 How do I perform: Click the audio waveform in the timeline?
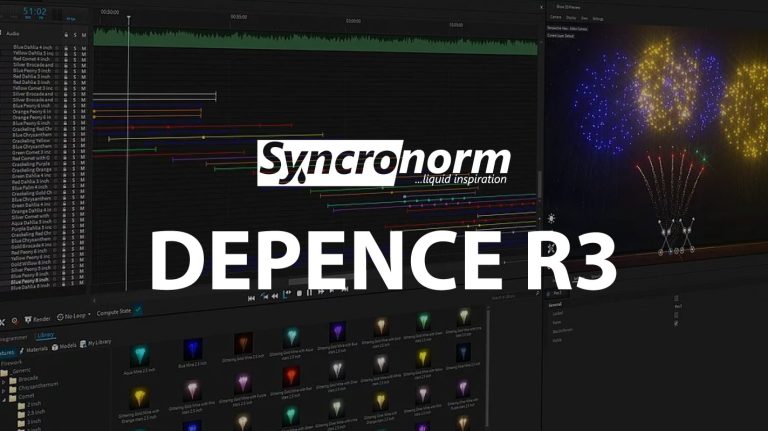[300, 36]
